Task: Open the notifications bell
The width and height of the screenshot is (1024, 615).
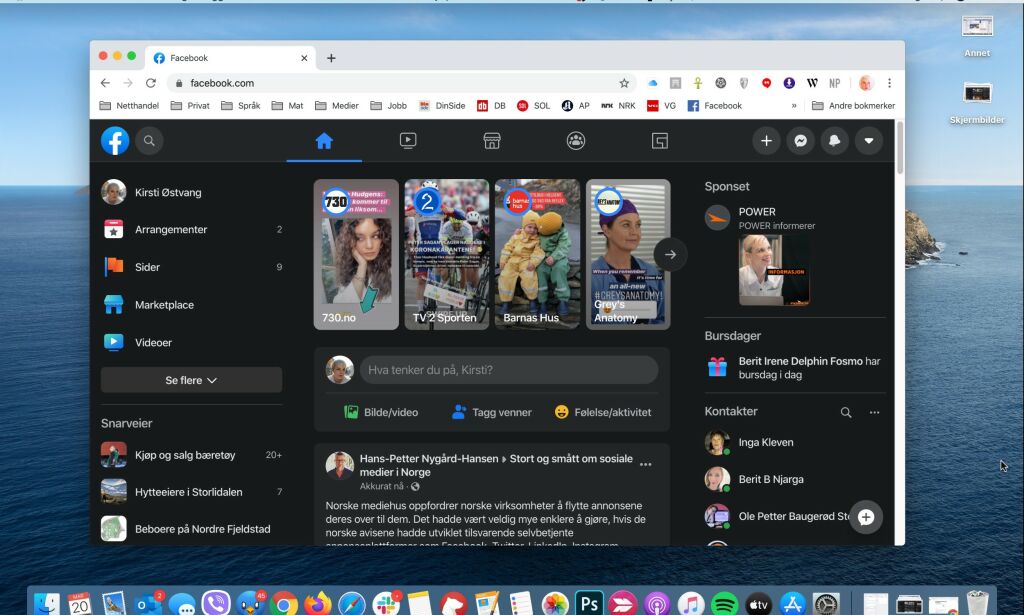Action: 835,140
